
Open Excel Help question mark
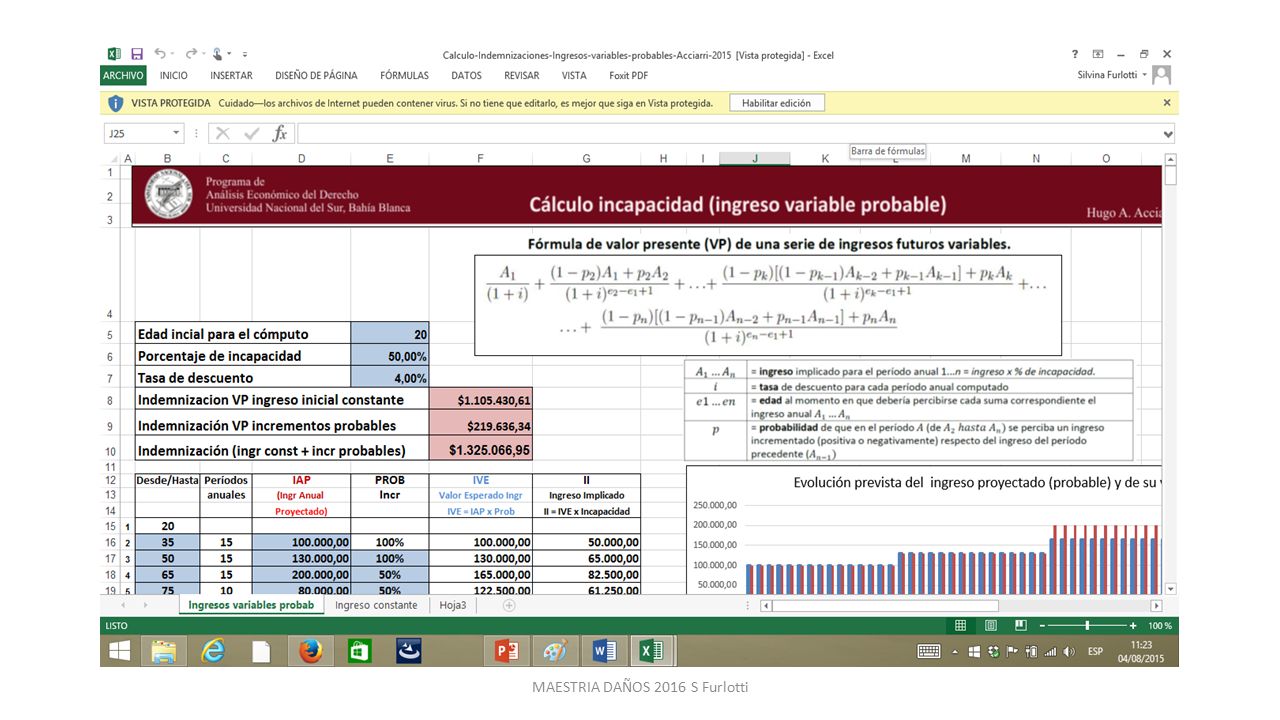click(1075, 54)
